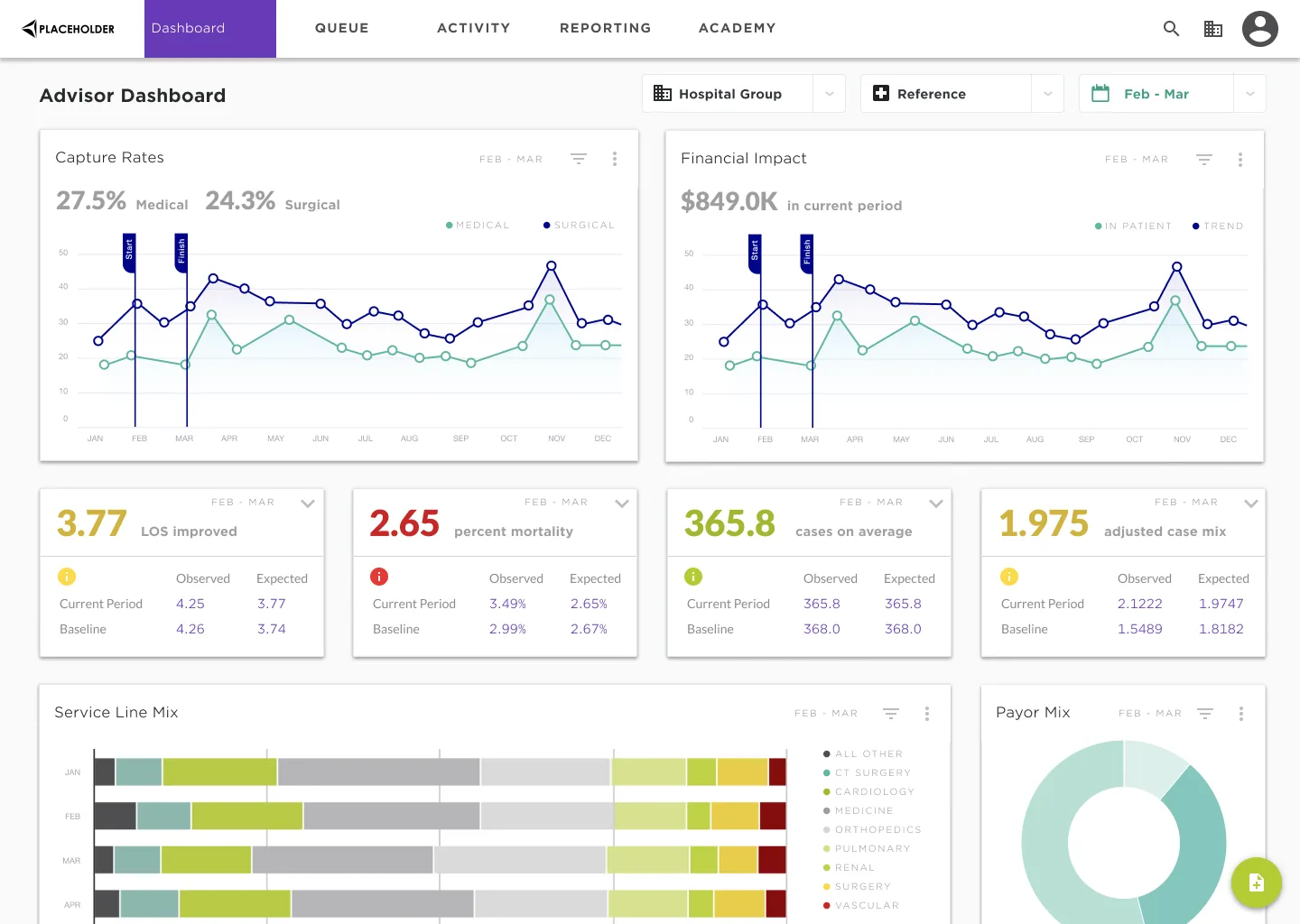Open the user profile avatar
The width and height of the screenshot is (1300, 924).
(1260, 29)
